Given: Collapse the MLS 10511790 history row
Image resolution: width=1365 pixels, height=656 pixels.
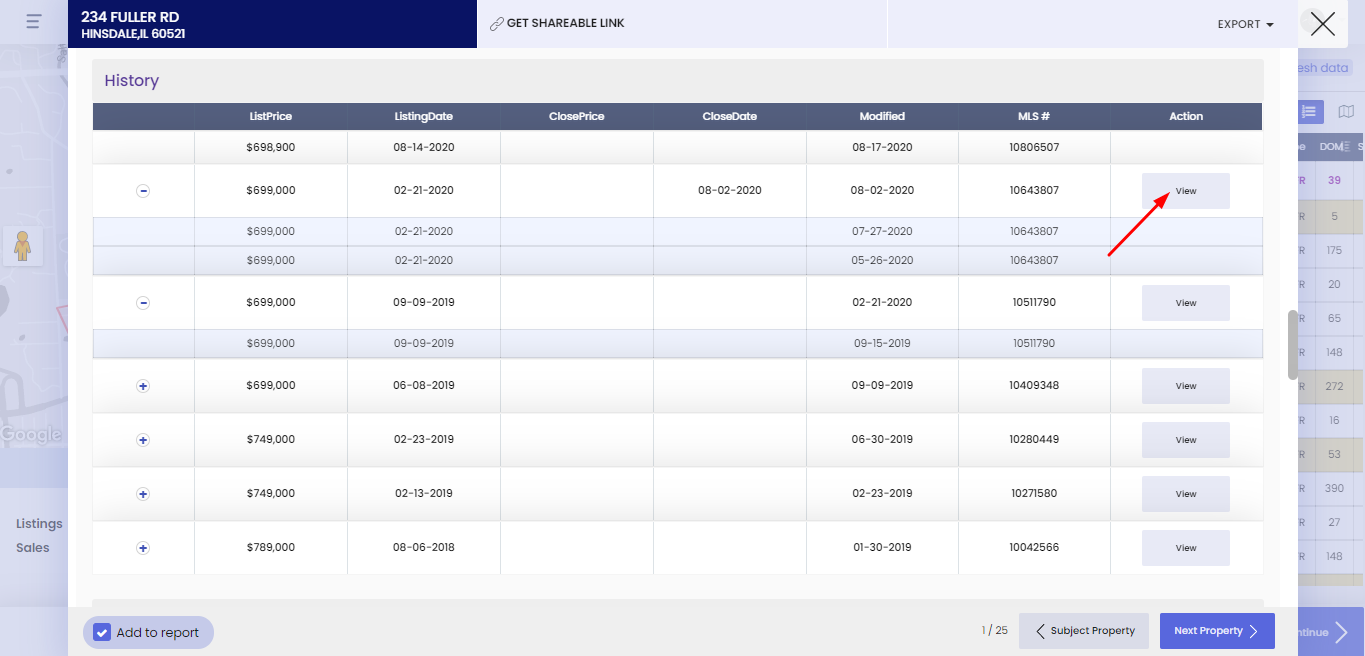Looking at the screenshot, I should click(x=143, y=303).
